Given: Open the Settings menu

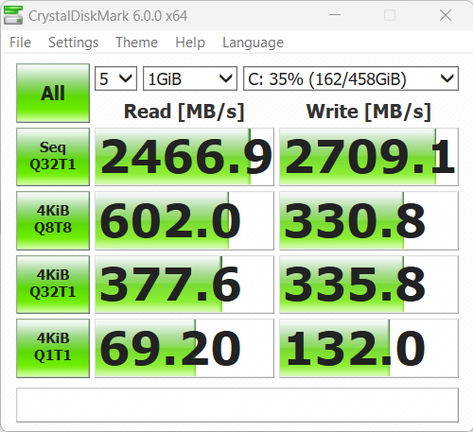Looking at the screenshot, I should point(73,43).
